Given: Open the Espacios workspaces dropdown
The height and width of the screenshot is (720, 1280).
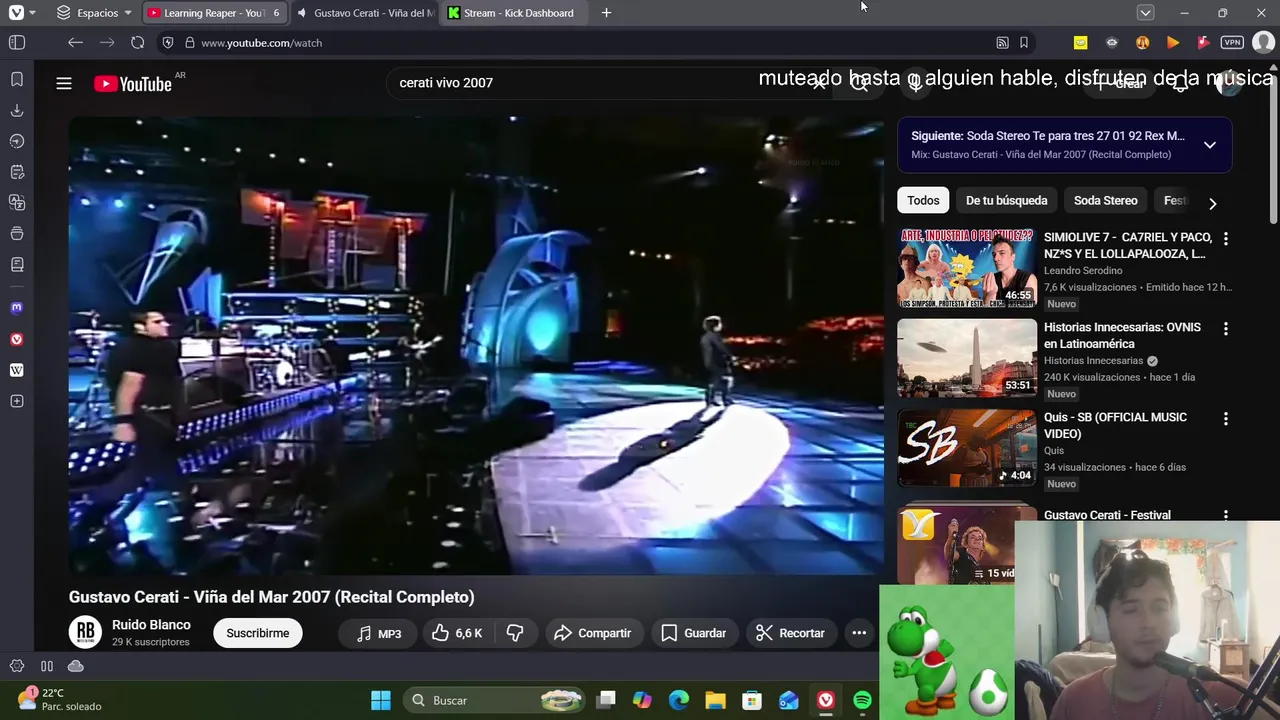Looking at the screenshot, I should pos(93,13).
